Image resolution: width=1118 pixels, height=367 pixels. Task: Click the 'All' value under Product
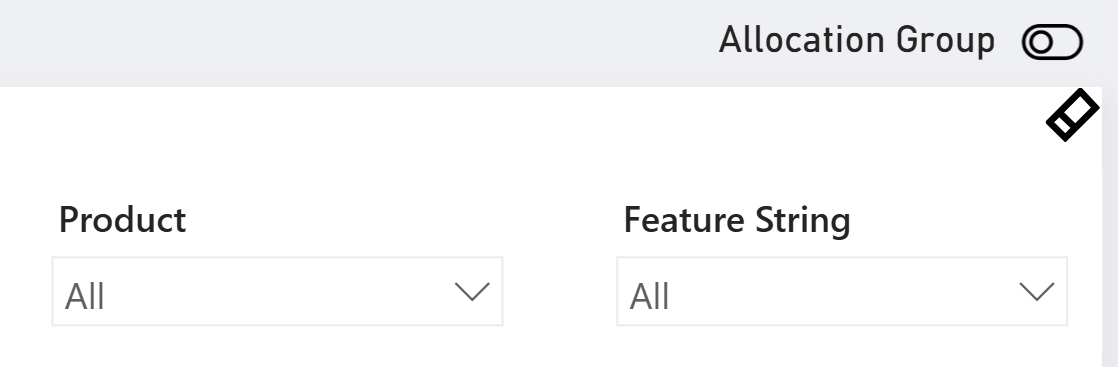pyautogui.click(x=84, y=296)
